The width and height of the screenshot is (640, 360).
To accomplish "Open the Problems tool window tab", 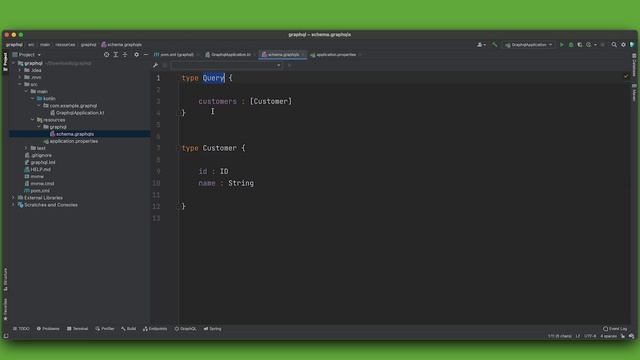I will click(x=48, y=329).
